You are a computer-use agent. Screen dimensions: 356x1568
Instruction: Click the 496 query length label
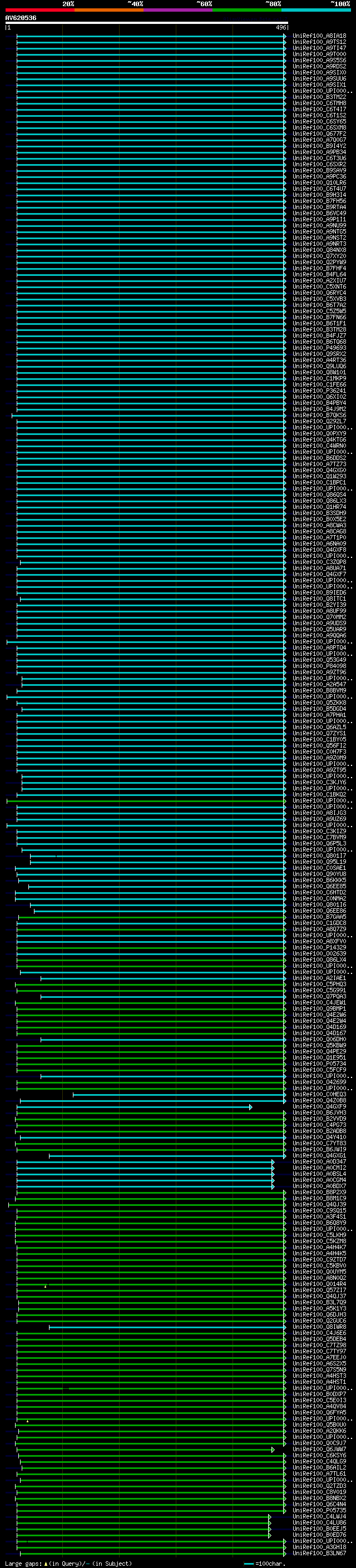(280, 27)
